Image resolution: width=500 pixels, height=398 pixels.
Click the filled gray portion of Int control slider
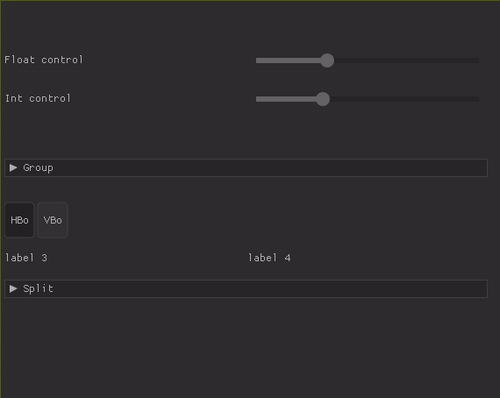[286, 99]
